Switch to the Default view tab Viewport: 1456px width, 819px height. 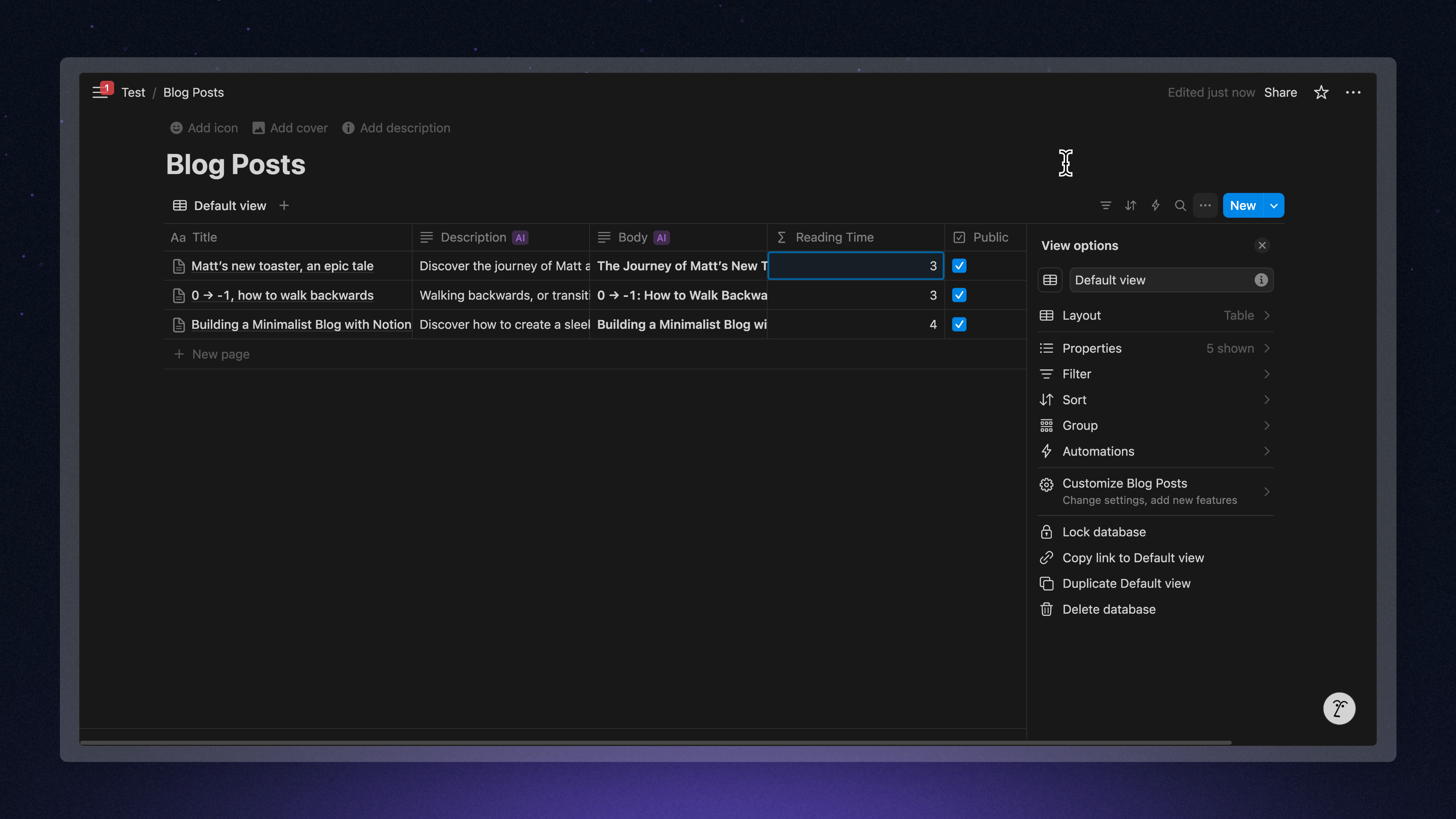[x=219, y=206]
